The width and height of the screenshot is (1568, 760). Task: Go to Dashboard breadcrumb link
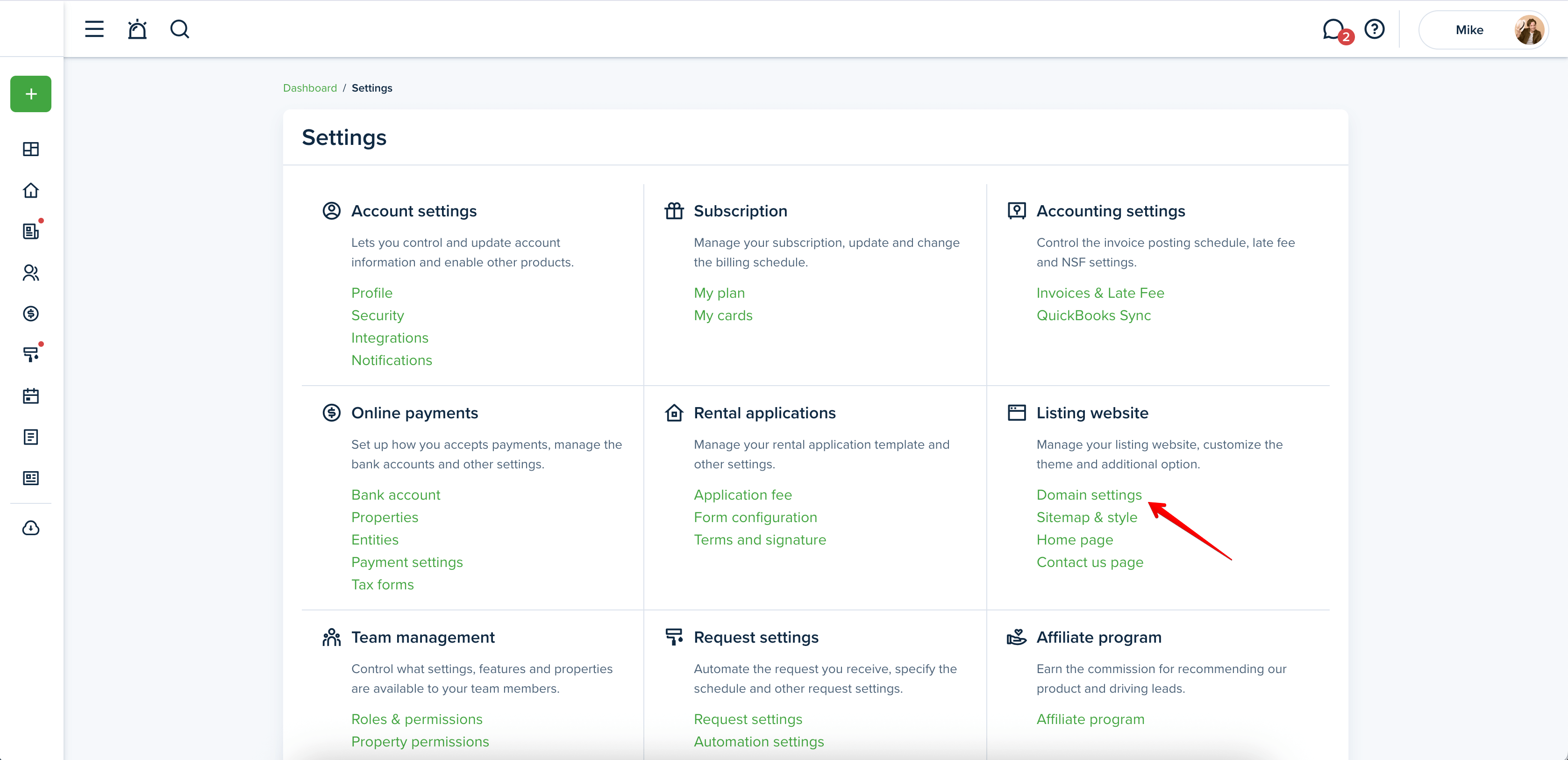[310, 88]
